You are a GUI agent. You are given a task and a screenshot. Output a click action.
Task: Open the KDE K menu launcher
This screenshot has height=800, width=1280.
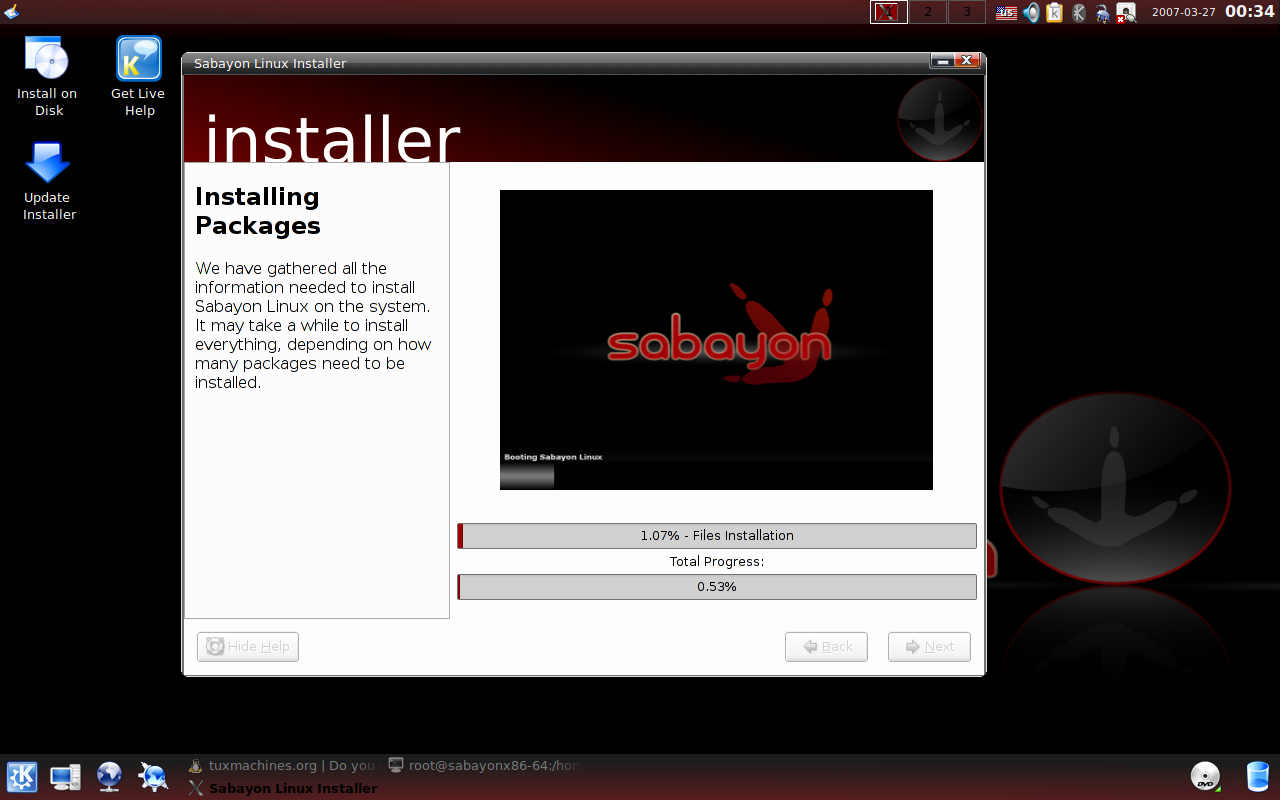click(x=22, y=777)
